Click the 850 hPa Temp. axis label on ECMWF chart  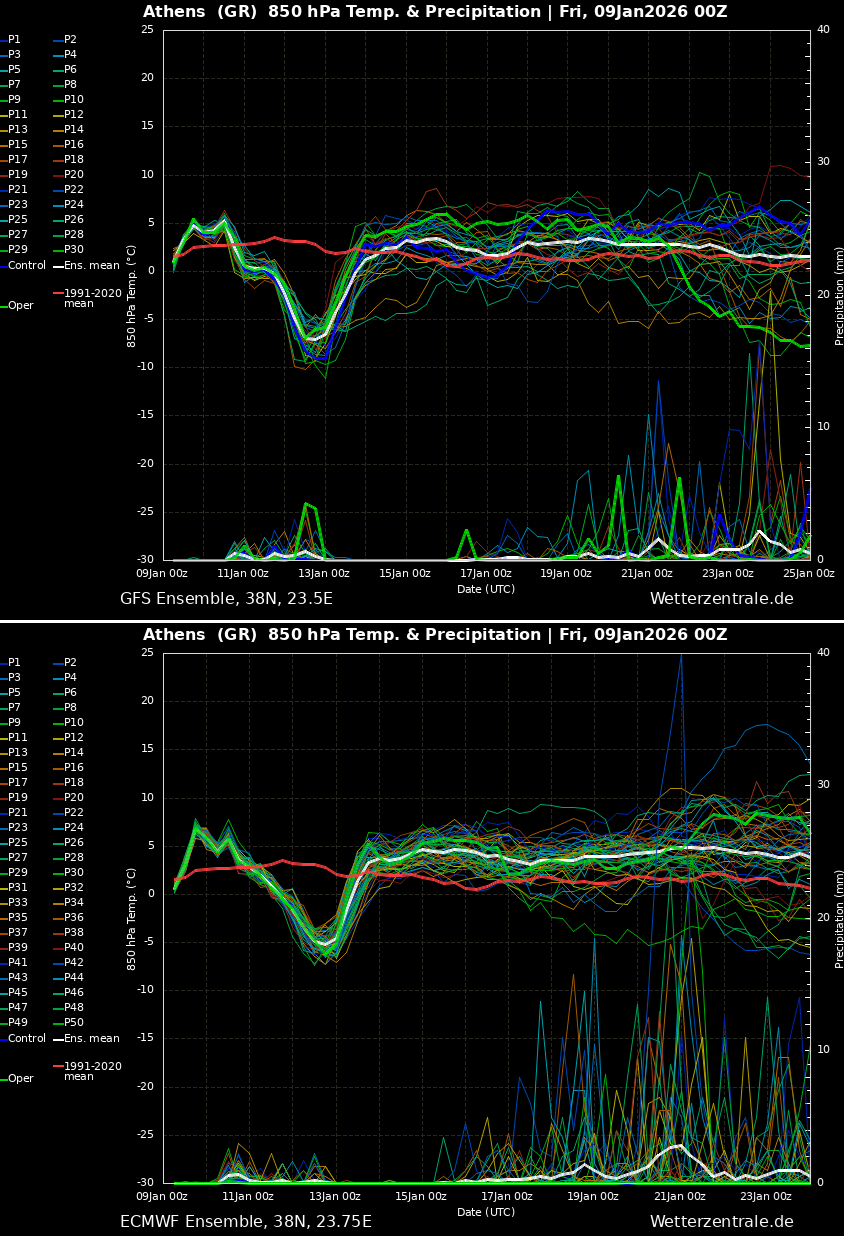[x=131, y=918]
